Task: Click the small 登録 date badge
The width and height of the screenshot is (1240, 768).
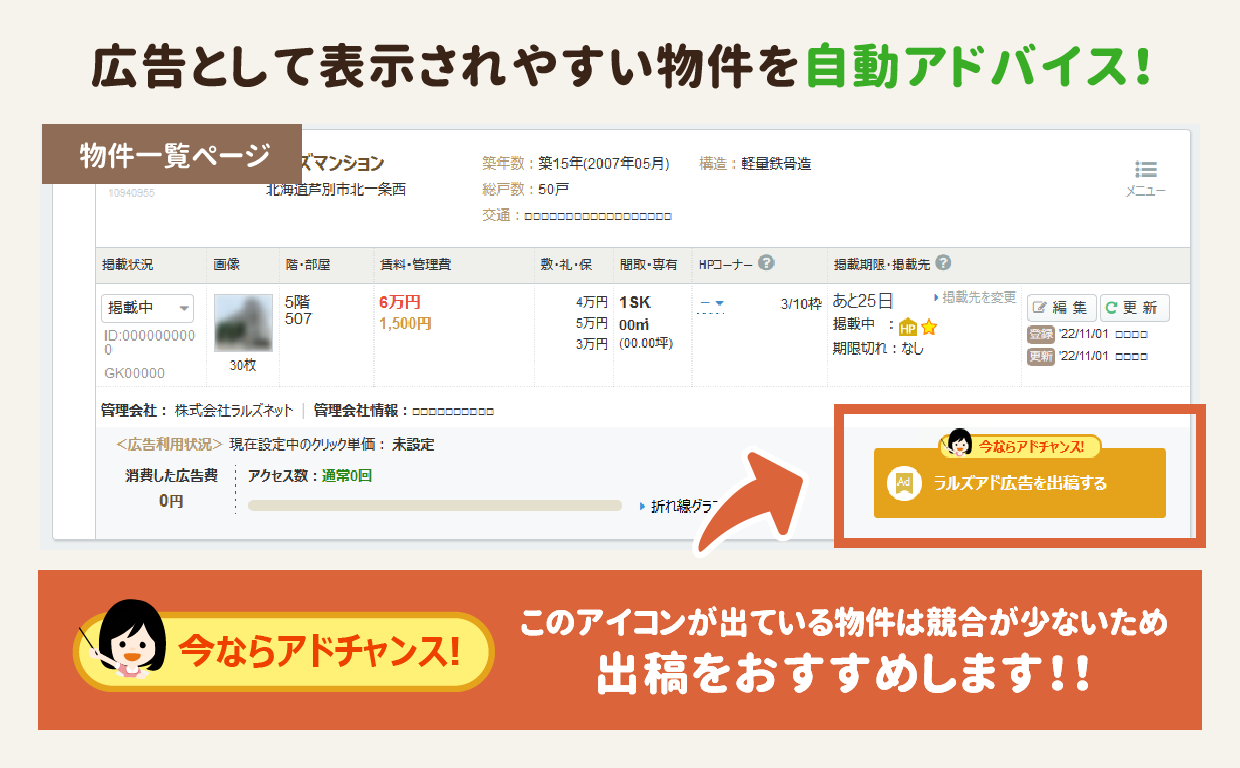Action: [1040, 334]
